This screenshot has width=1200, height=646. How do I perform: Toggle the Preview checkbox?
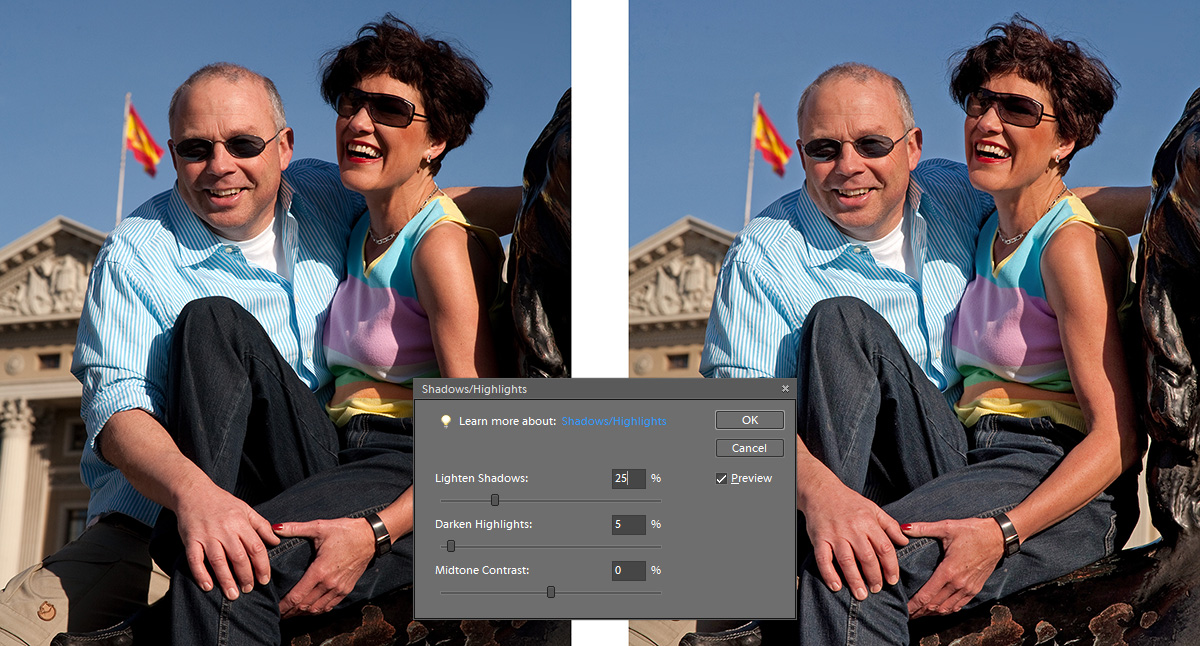722,479
